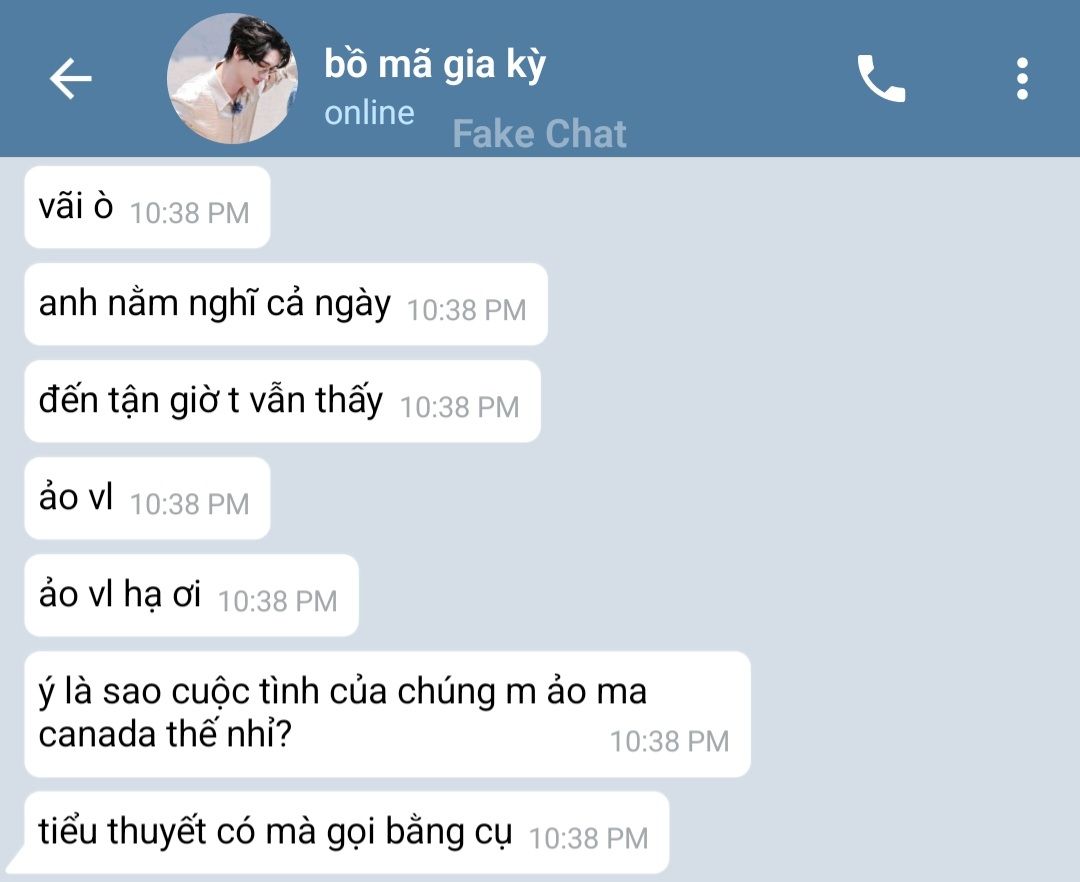Go back using the left arrow
The height and width of the screenshot is (882, 1080).
point(70,78)
